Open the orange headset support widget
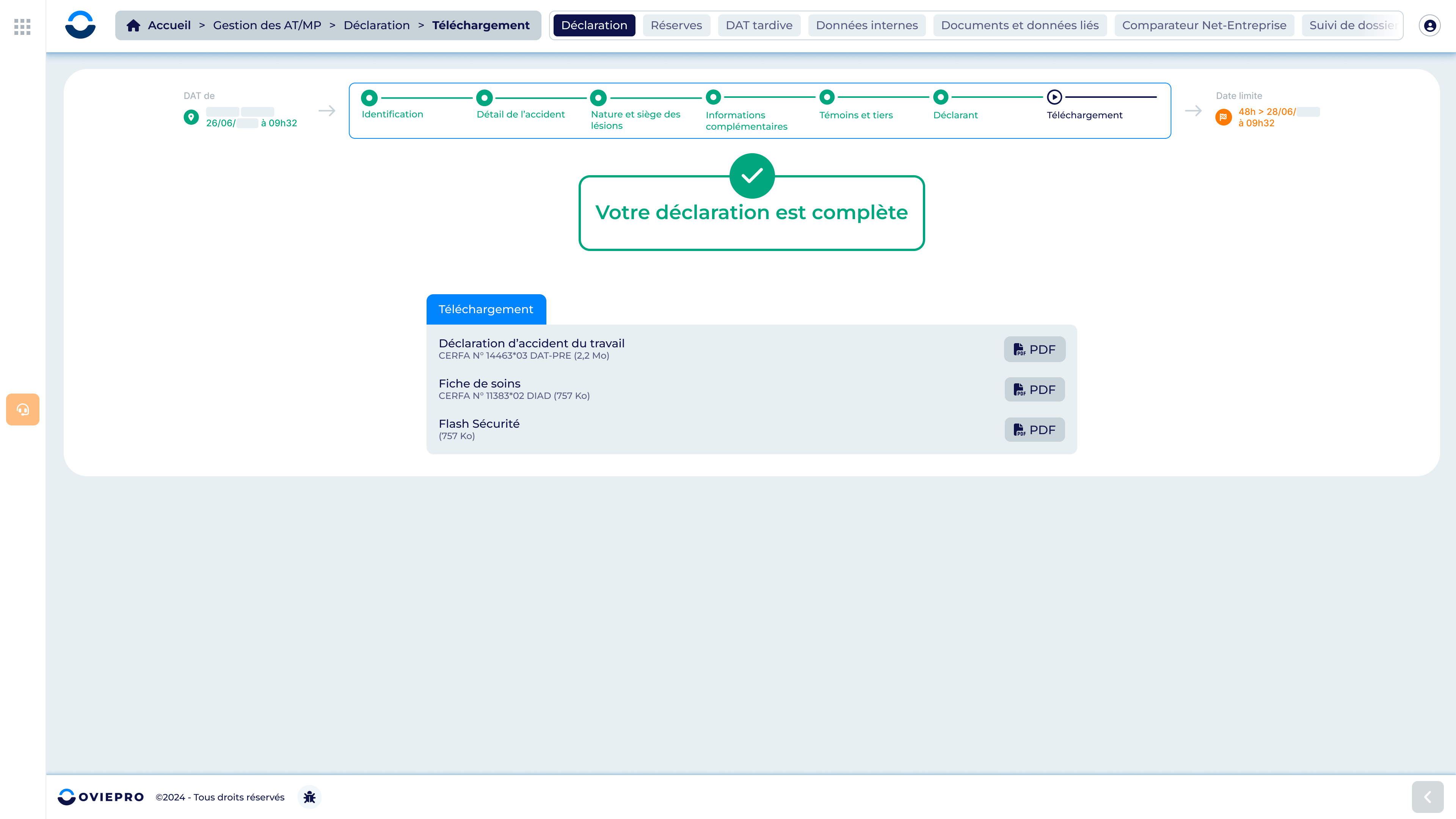This screenshot has height=819, width=1456. click(x=23, y=409)
